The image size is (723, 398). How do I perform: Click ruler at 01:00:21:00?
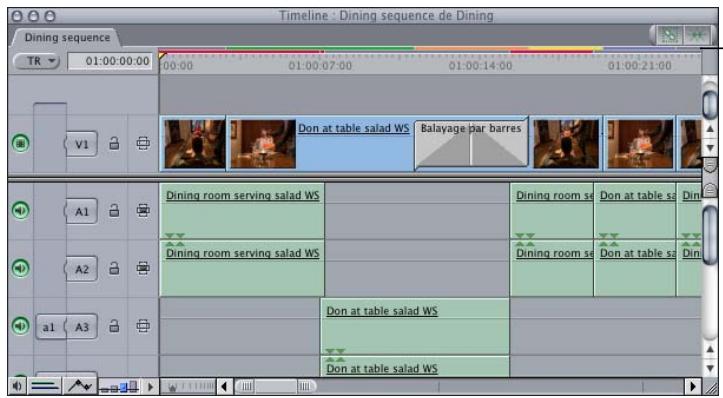pyautogui.click(x=640, y=65)
